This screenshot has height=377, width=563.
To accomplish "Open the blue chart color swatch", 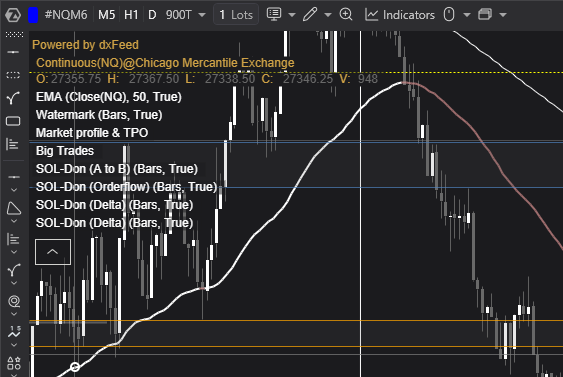I will point(33,15).
